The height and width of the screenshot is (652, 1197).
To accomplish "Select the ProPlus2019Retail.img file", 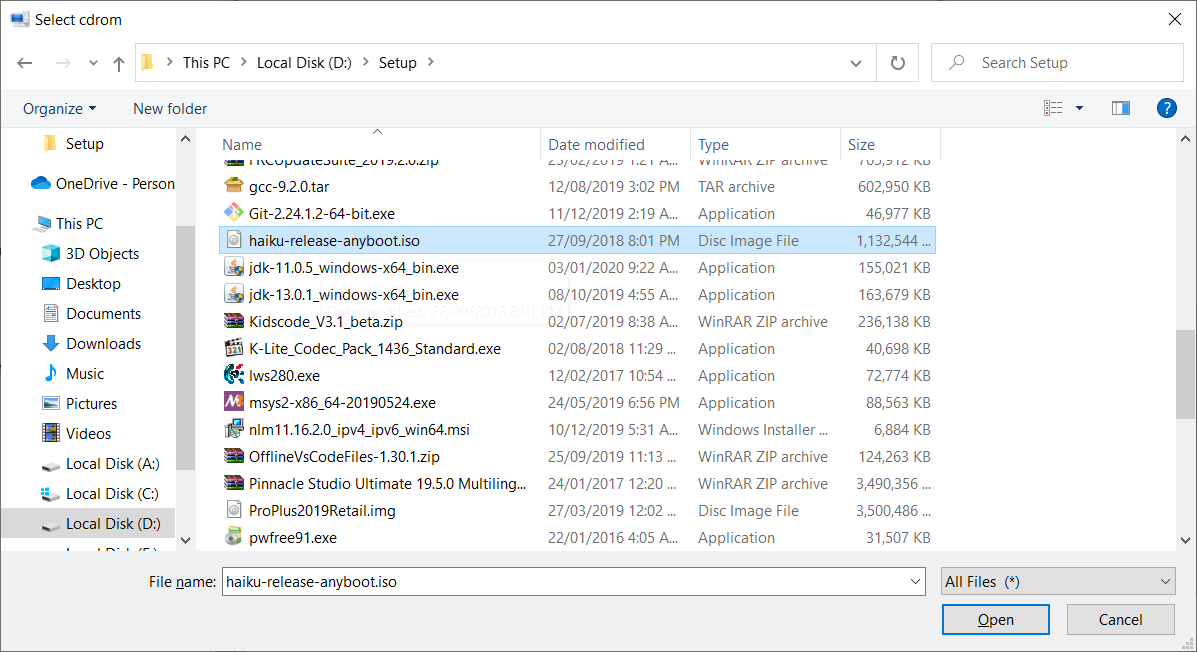I will [x=322, y=511].
